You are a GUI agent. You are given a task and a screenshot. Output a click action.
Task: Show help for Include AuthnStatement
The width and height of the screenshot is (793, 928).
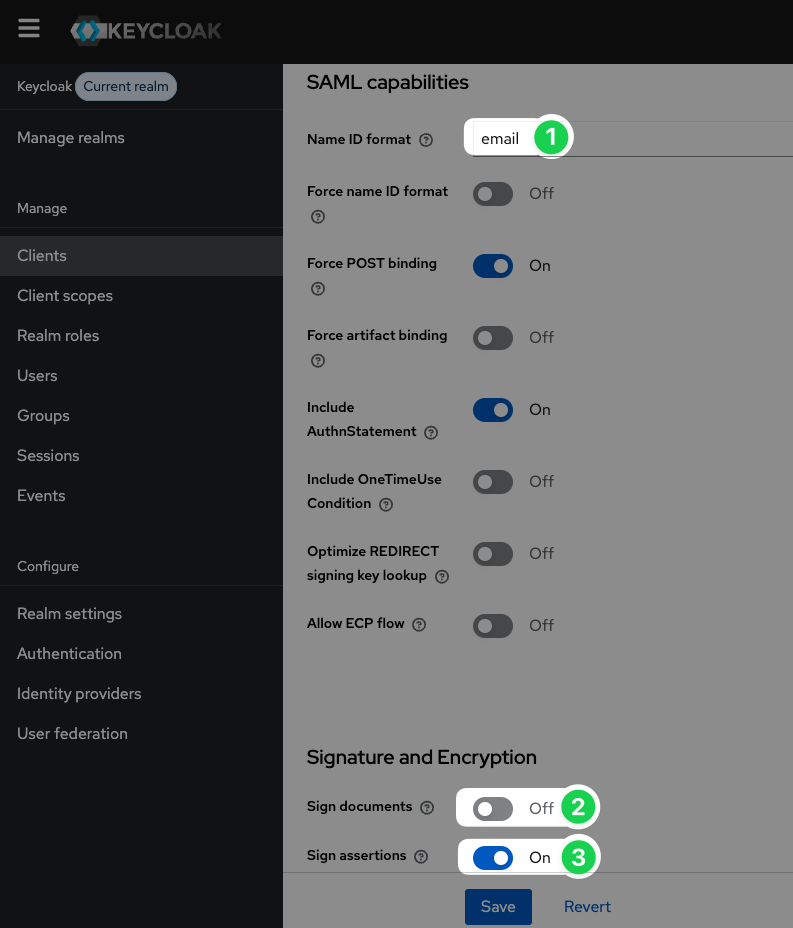431,433
